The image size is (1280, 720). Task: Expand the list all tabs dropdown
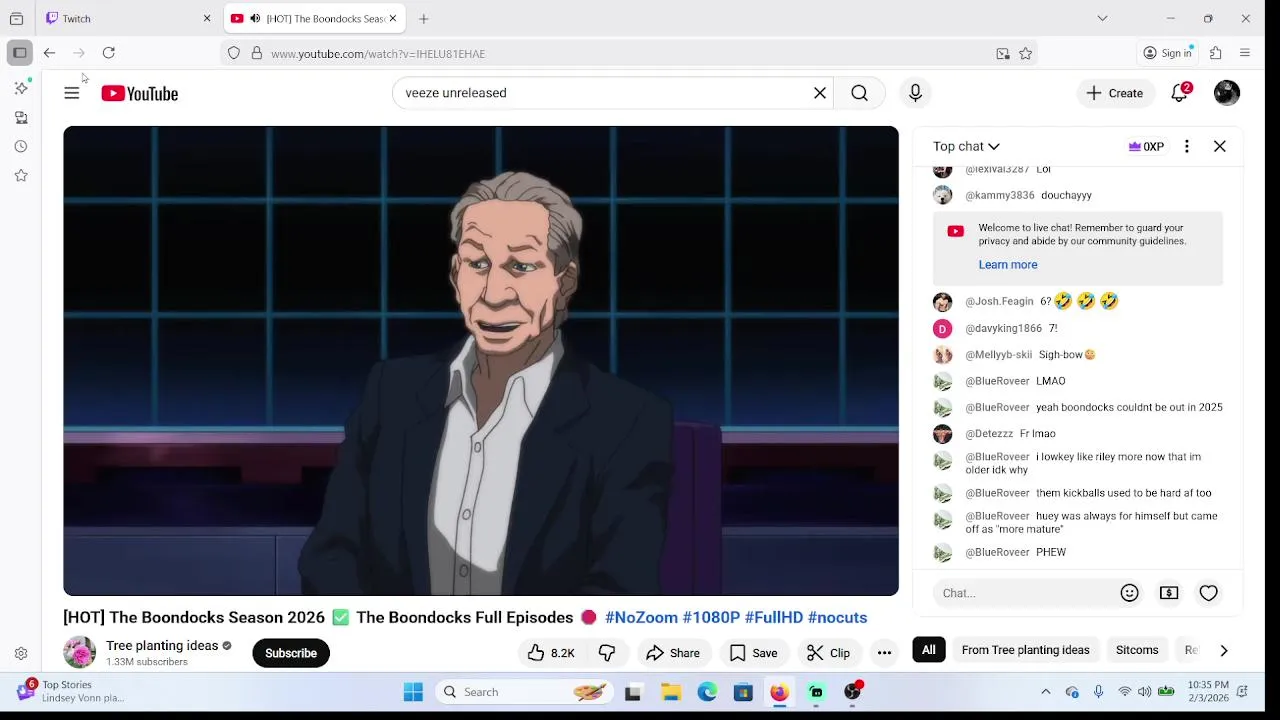click(x=1102, y=18)
